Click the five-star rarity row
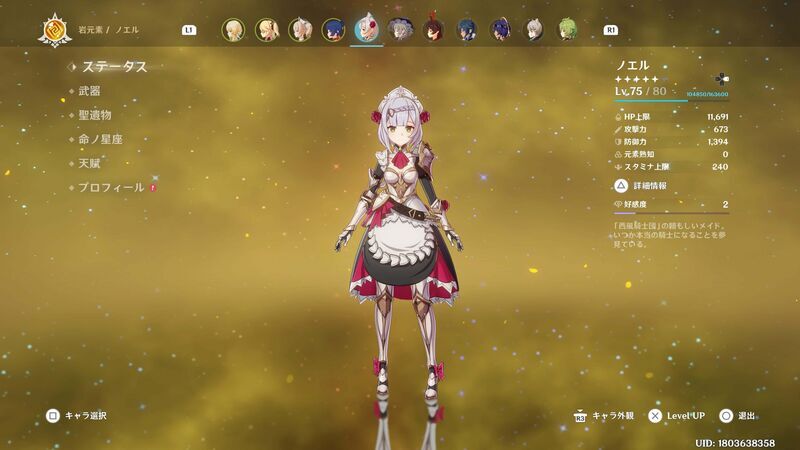 click(x=640, y=79)
